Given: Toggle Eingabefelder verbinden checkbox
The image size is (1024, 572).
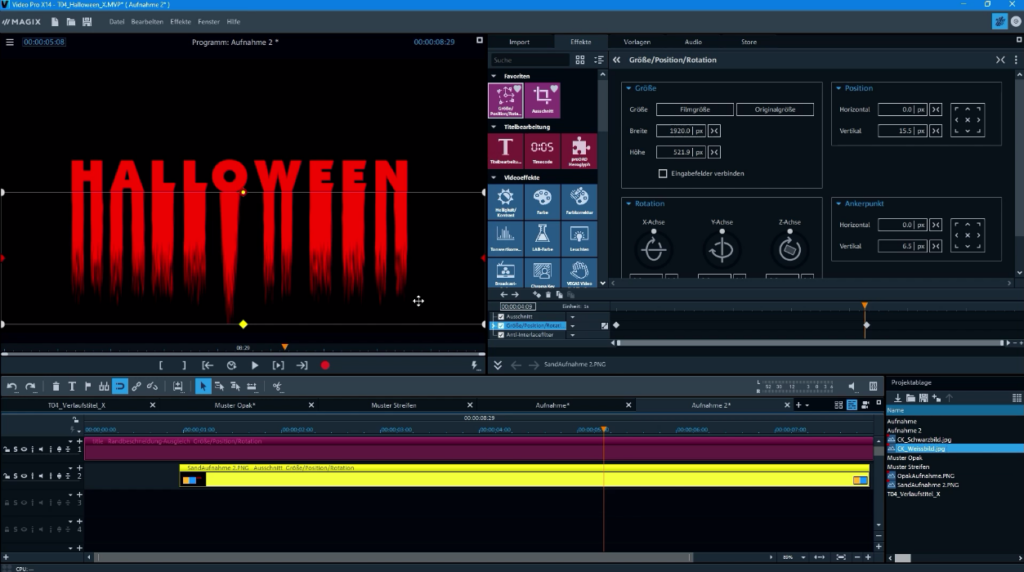Looking at the screenshot, I should (663, 174).
